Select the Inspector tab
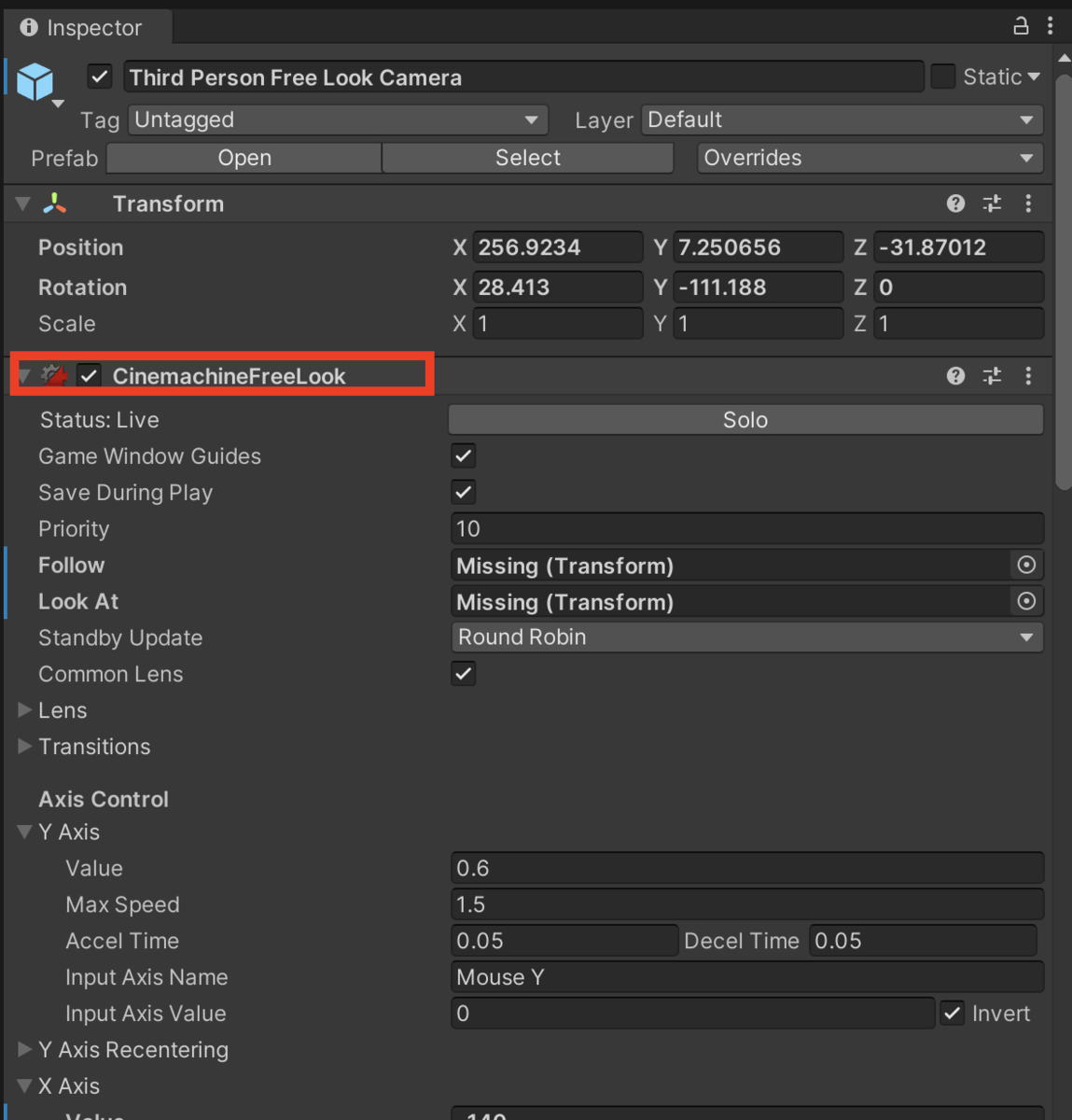 point(87,27)
